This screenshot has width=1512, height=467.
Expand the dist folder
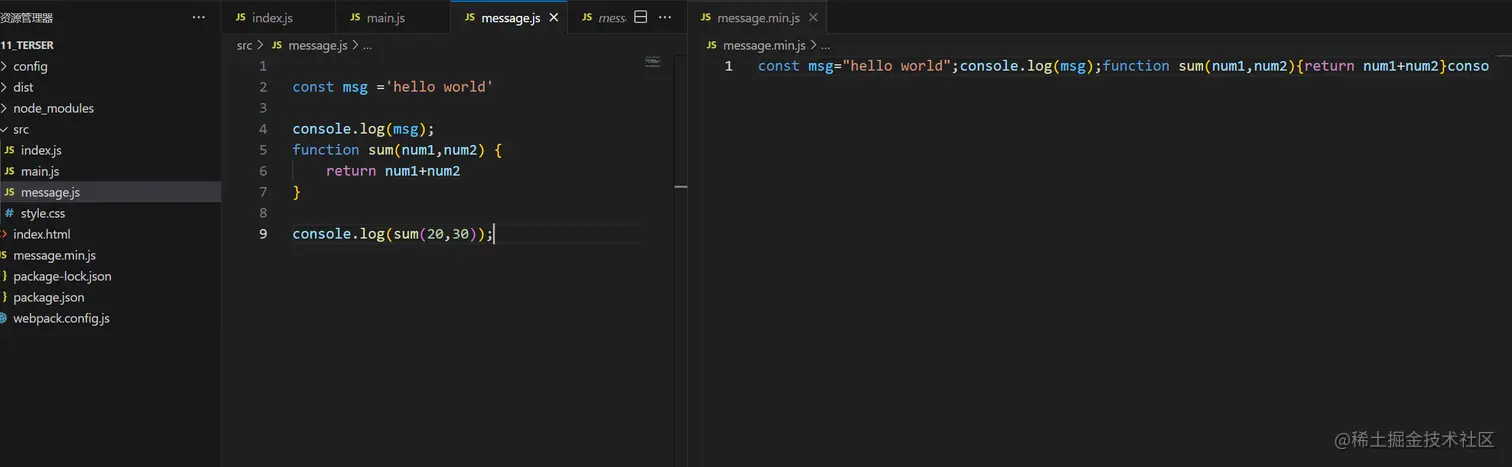[x=23, y=87]
